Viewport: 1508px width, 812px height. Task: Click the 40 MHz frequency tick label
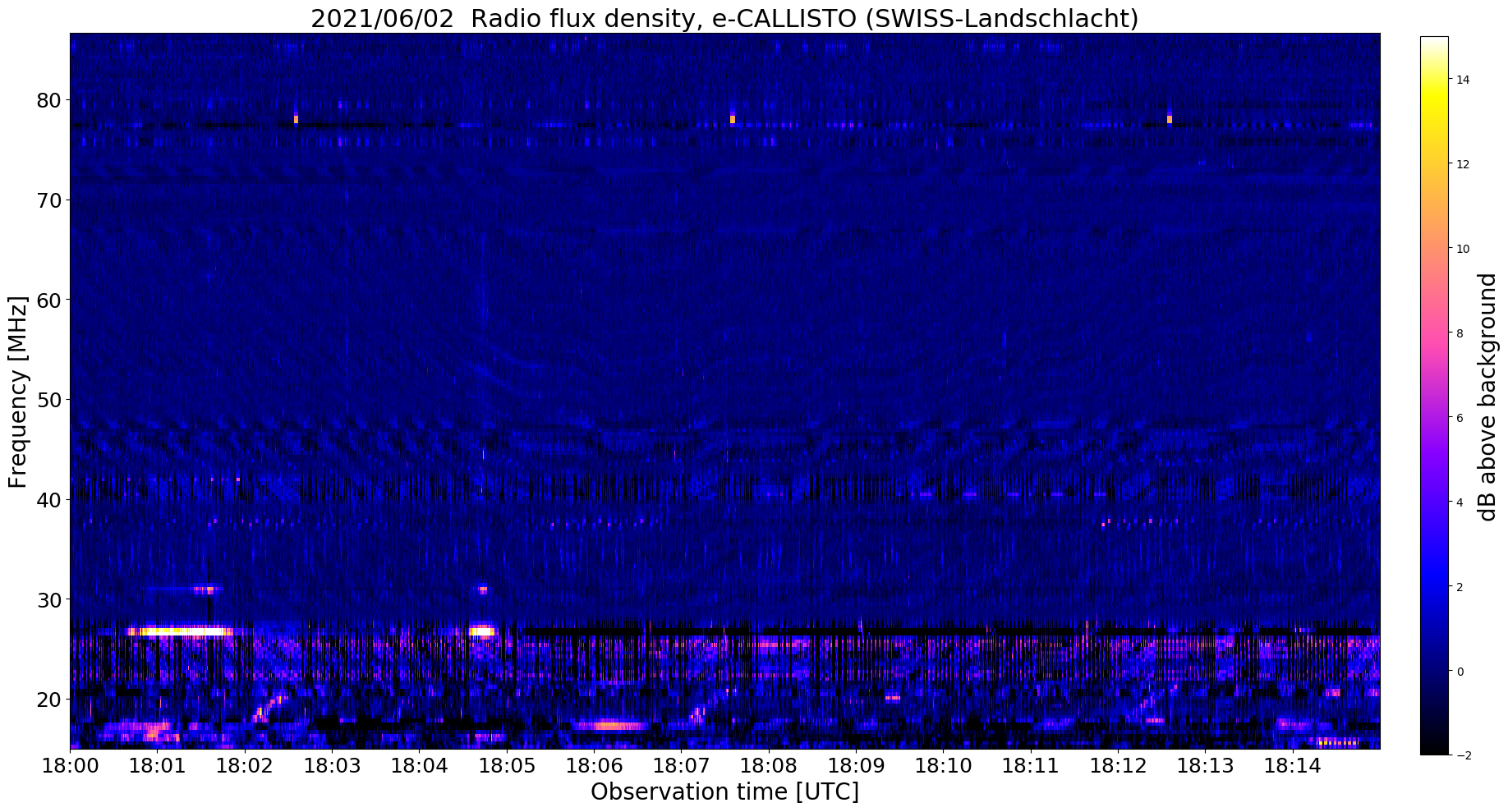[48, 499]
